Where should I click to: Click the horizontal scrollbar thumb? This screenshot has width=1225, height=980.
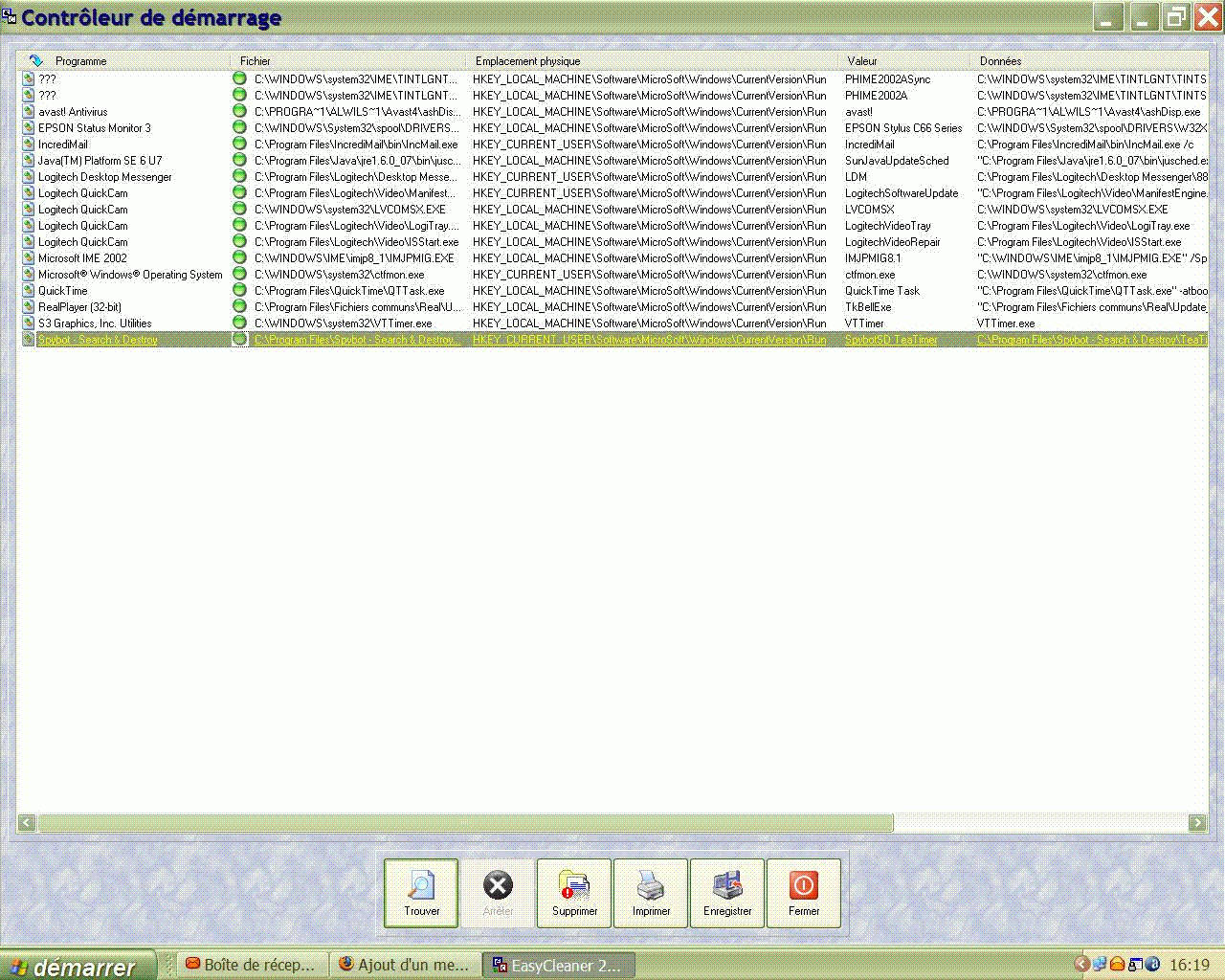[x=465, y=822]
